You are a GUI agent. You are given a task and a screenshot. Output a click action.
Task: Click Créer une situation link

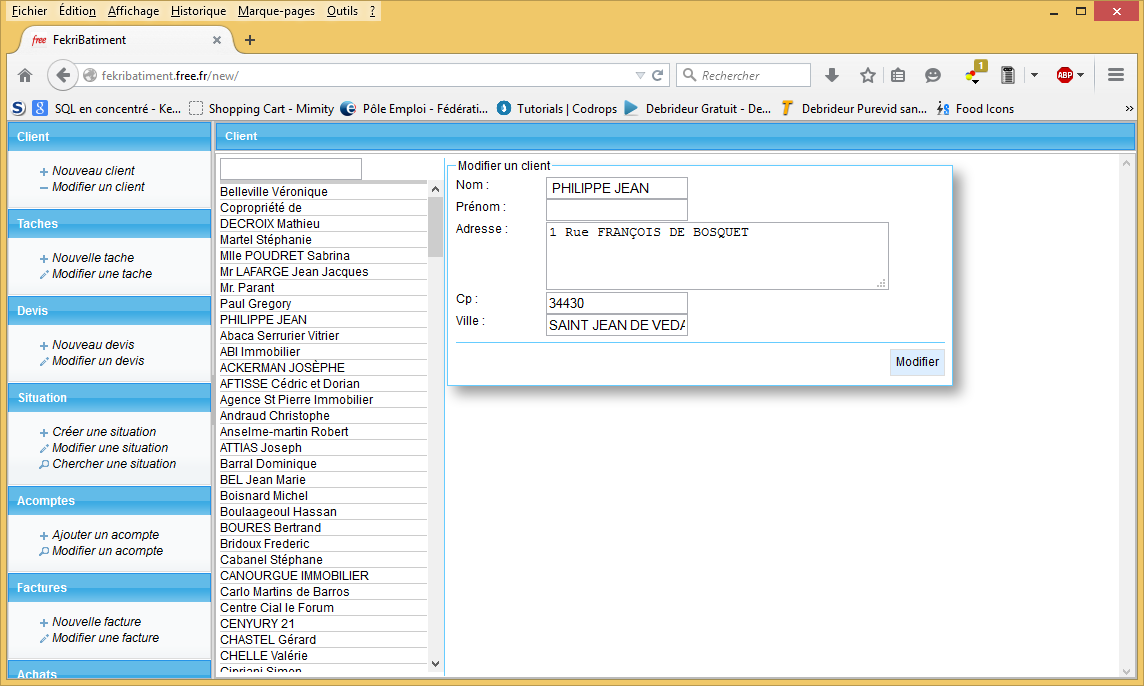tap(104, 431)
